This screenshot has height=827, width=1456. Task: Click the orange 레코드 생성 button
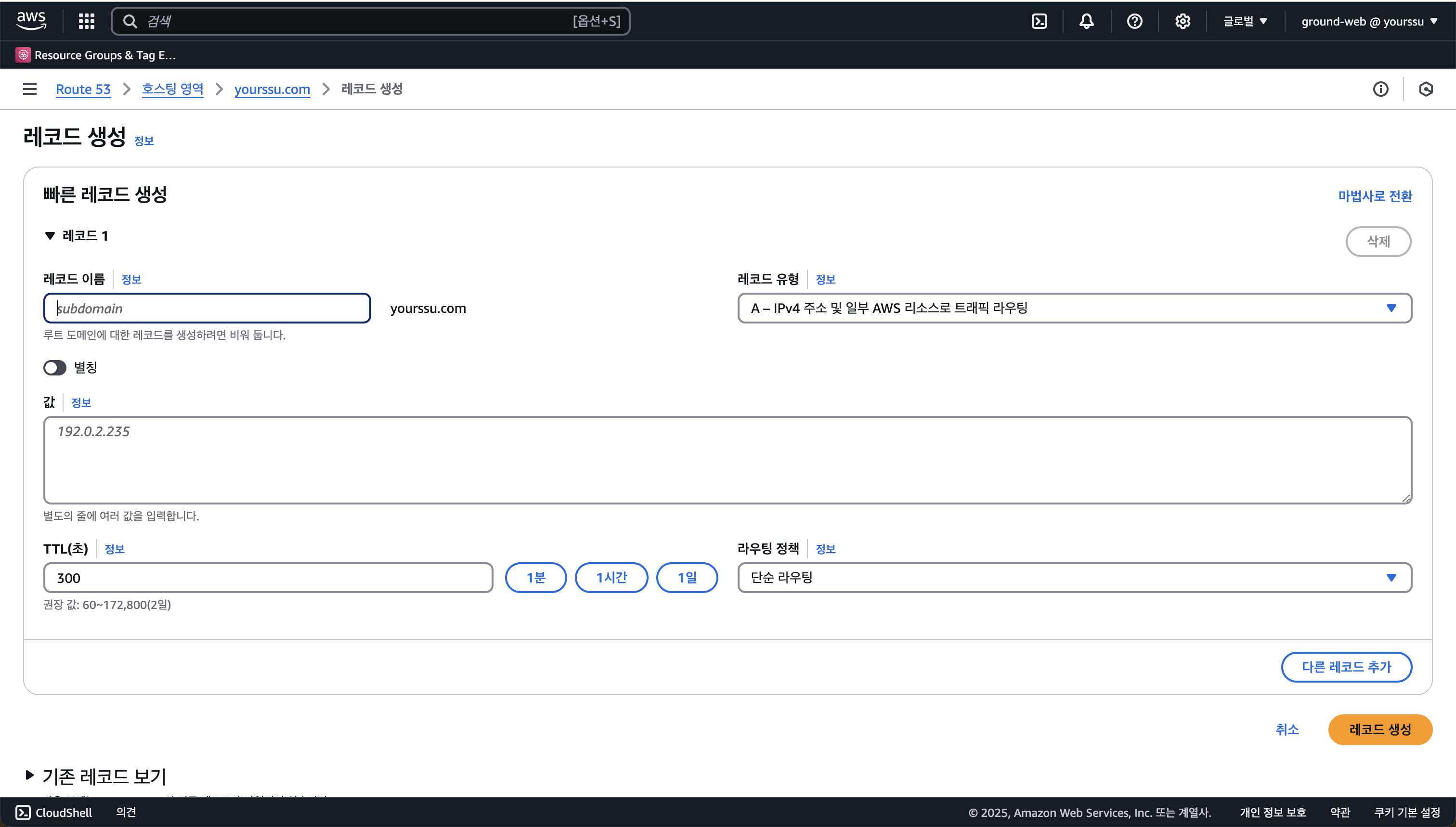(x=1379, y=729)
